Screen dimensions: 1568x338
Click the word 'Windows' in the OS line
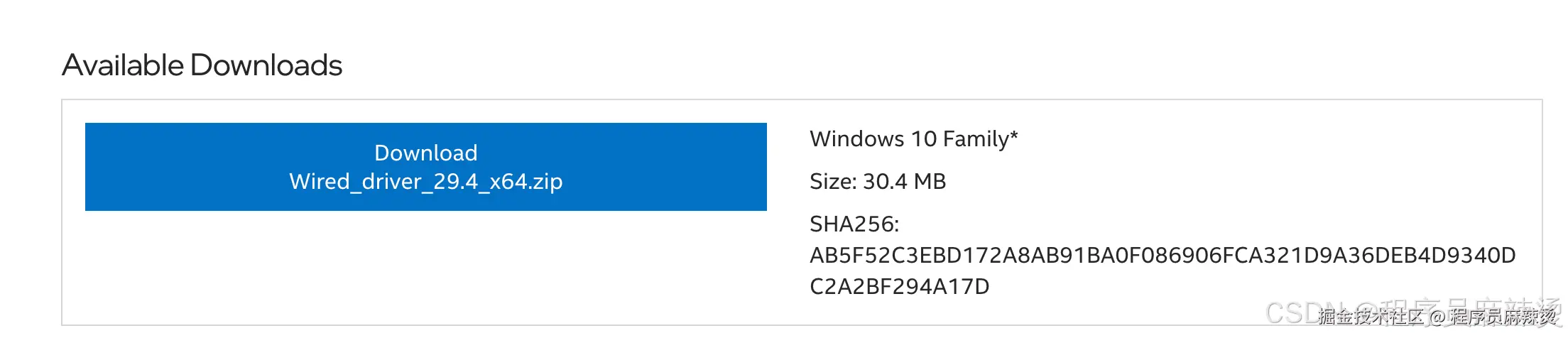(857, 139)
